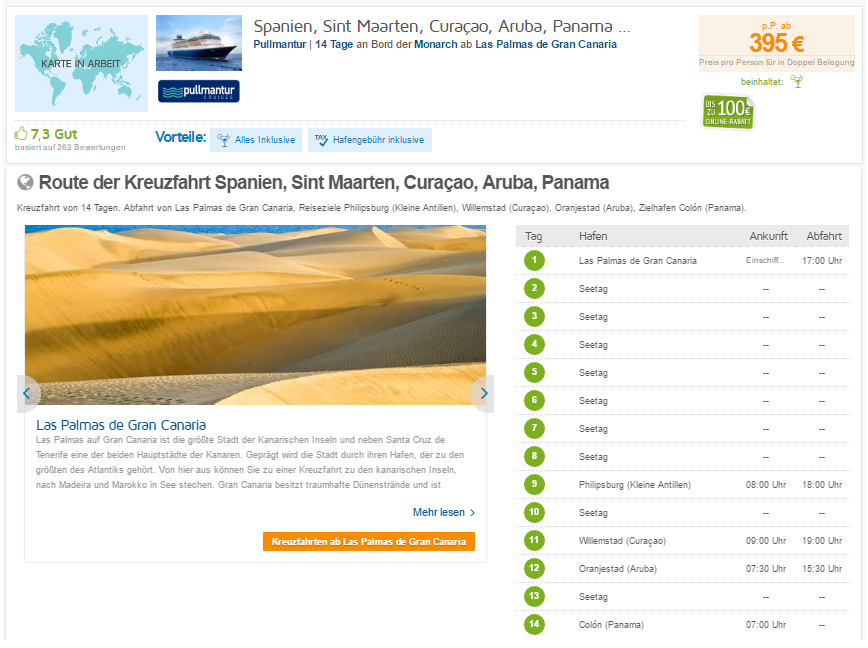The image size is (868, 648).
Task: Click Willemstad (Curaçao) port row
Action: [622, 541]
